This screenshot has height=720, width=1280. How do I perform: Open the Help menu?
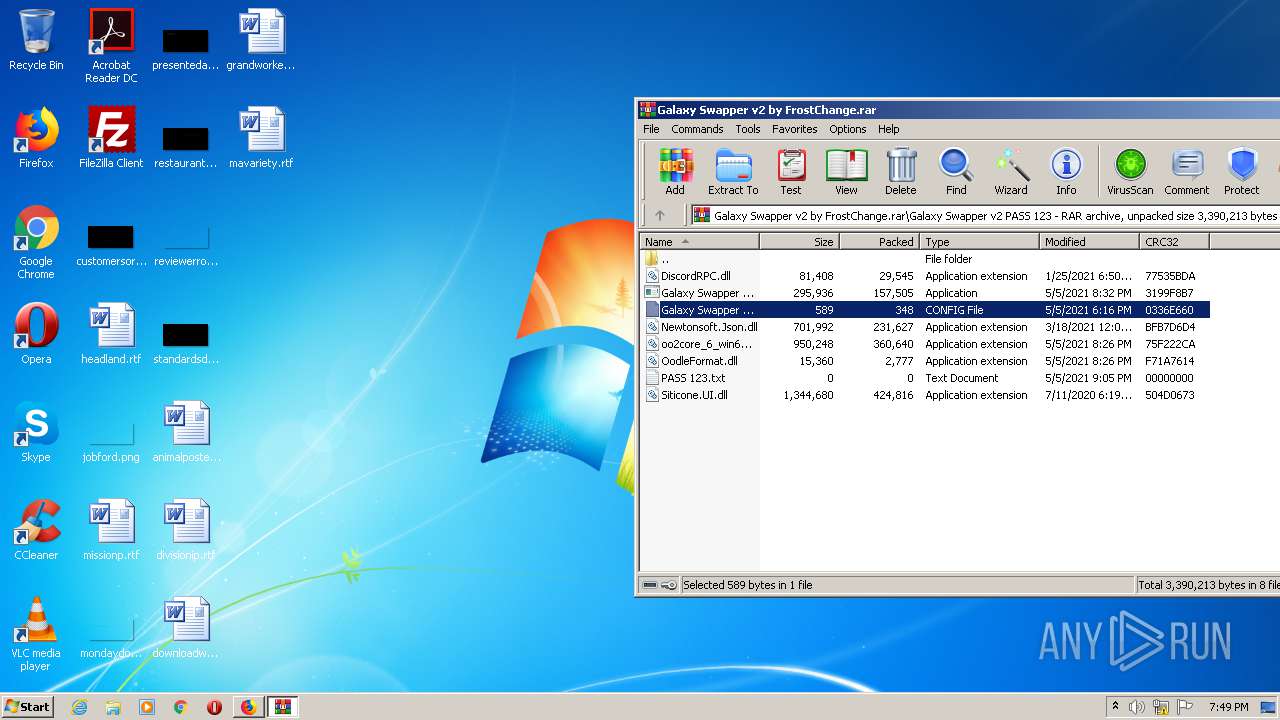(889, 129)
